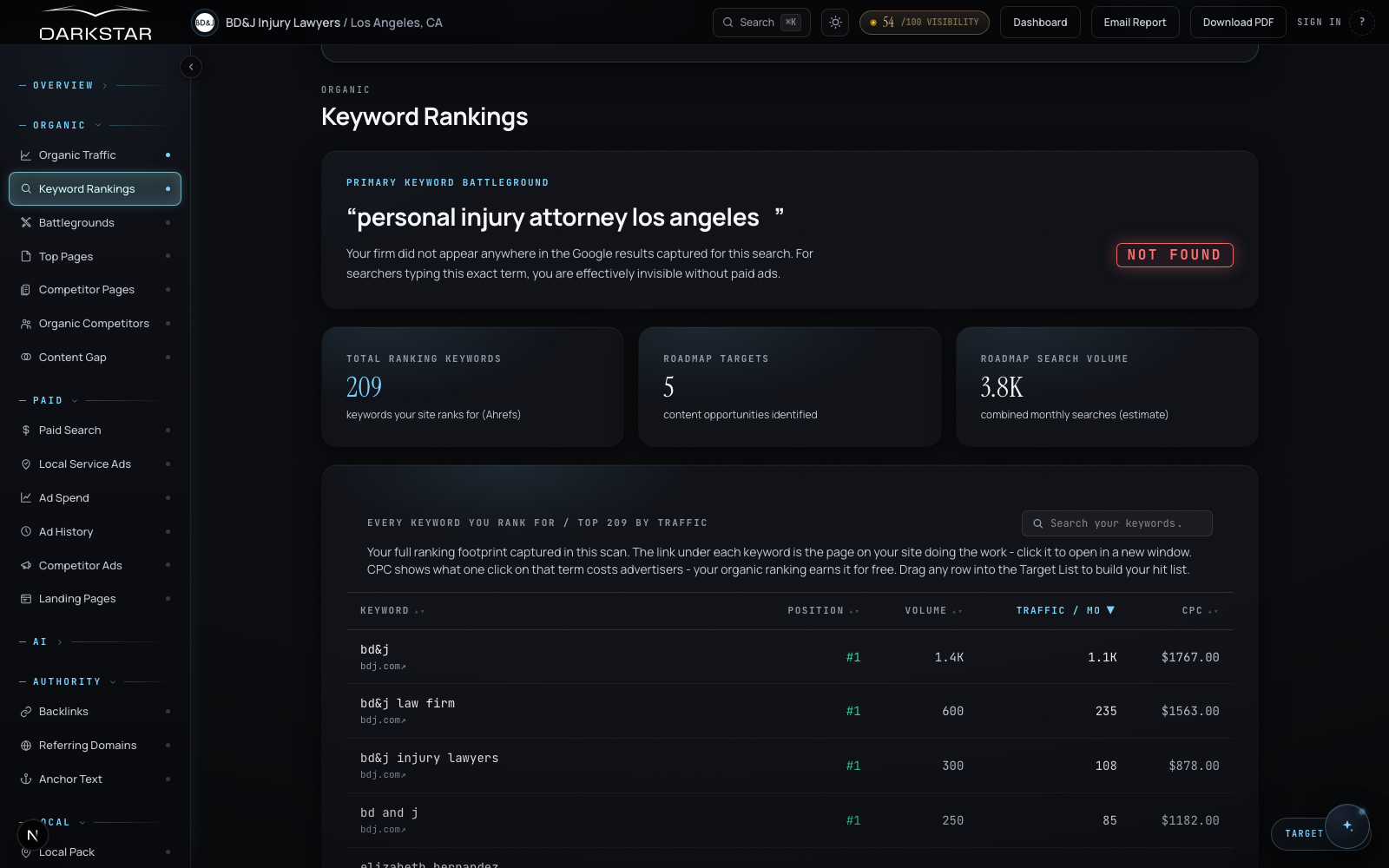Click the Organic Competitors people icon

click(x=26, y=324)
